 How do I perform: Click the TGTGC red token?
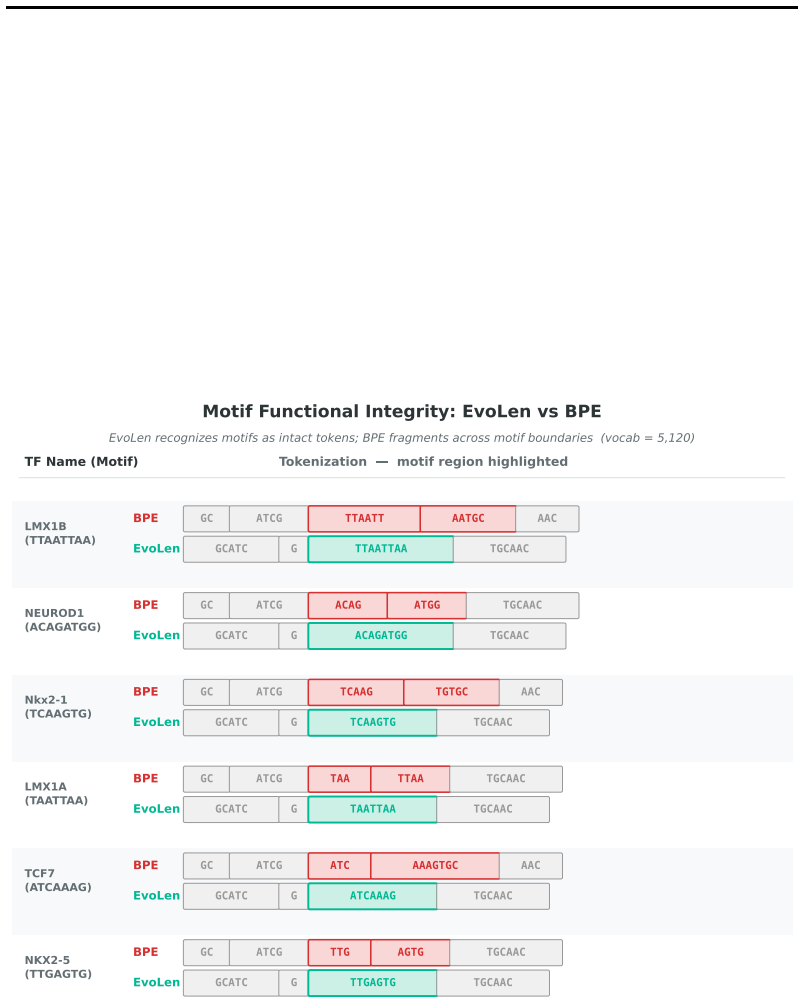452,692
